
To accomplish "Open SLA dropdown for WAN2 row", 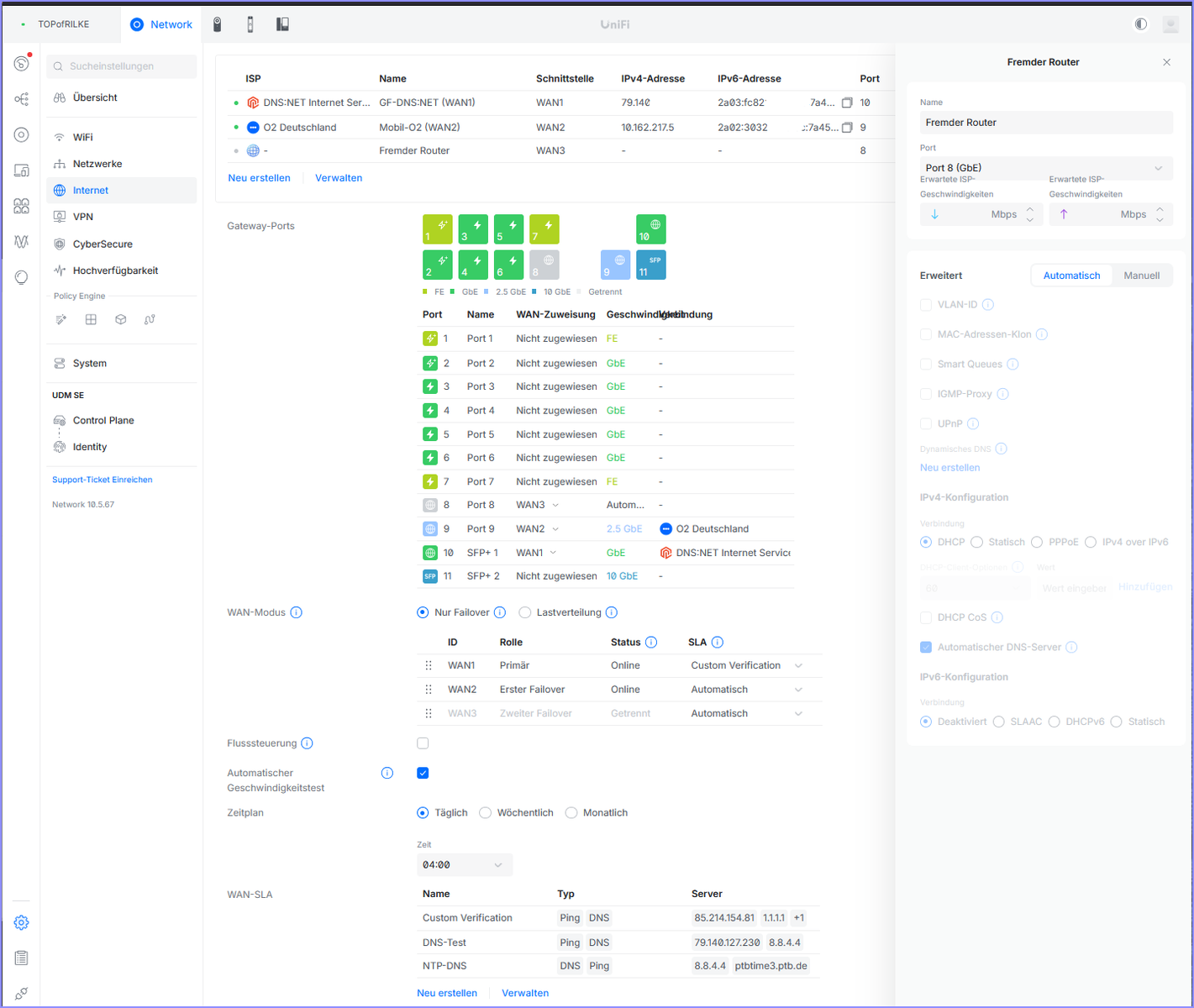I will (x=798, y=690).
